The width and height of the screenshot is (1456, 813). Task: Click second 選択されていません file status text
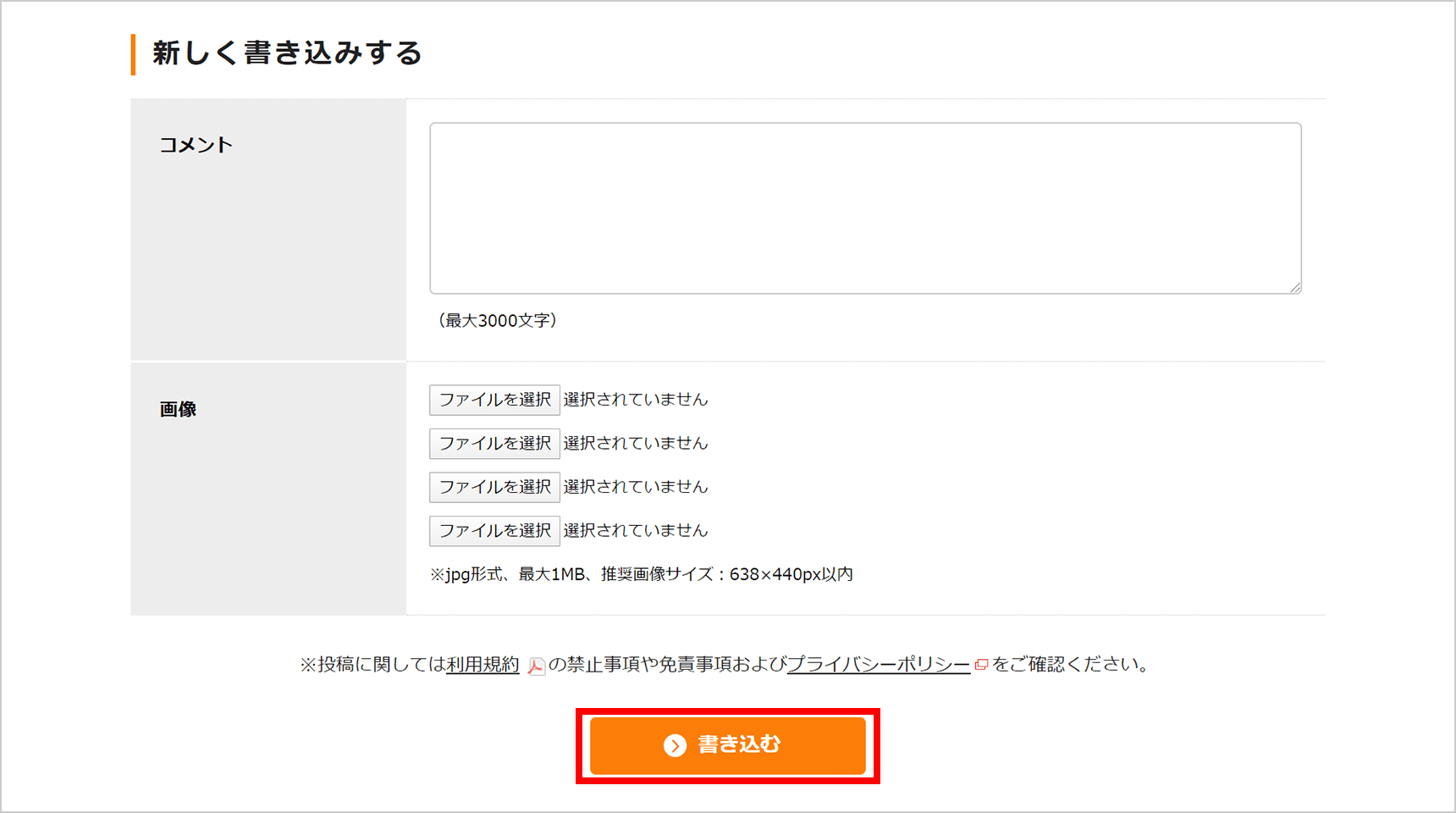[x=636, y=443]
